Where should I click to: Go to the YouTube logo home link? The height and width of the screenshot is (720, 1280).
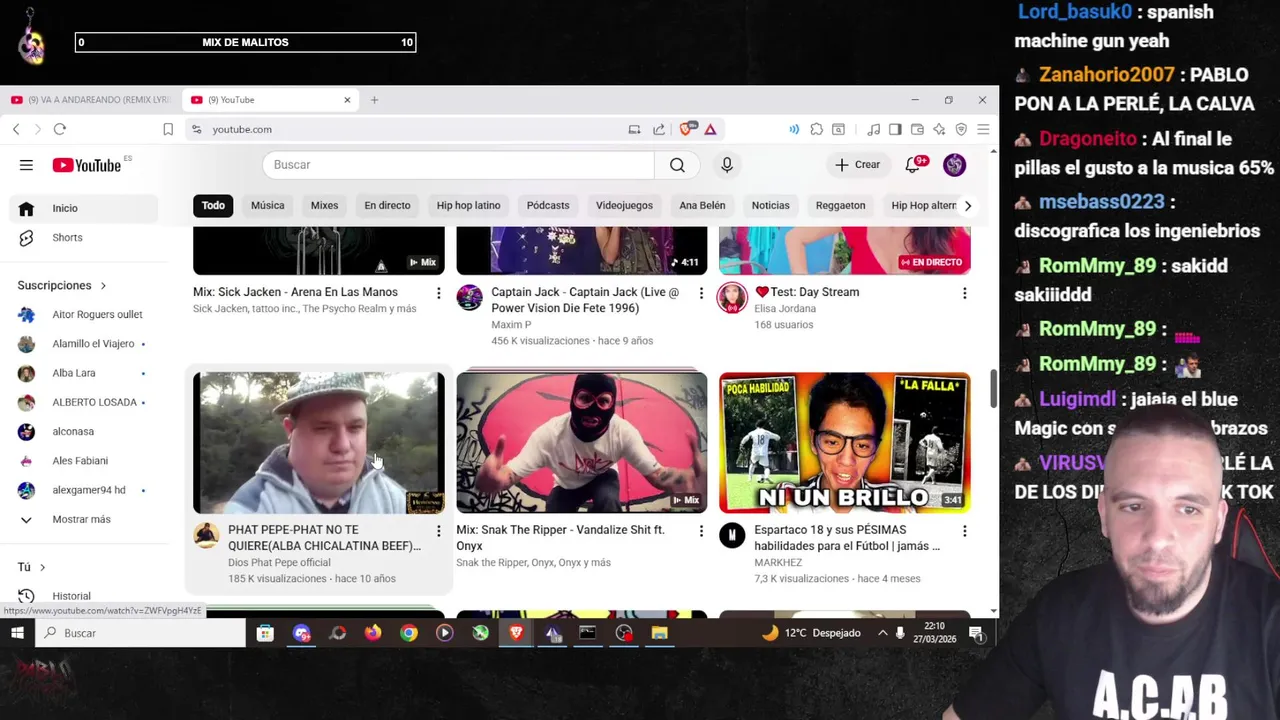pos(87,165)
